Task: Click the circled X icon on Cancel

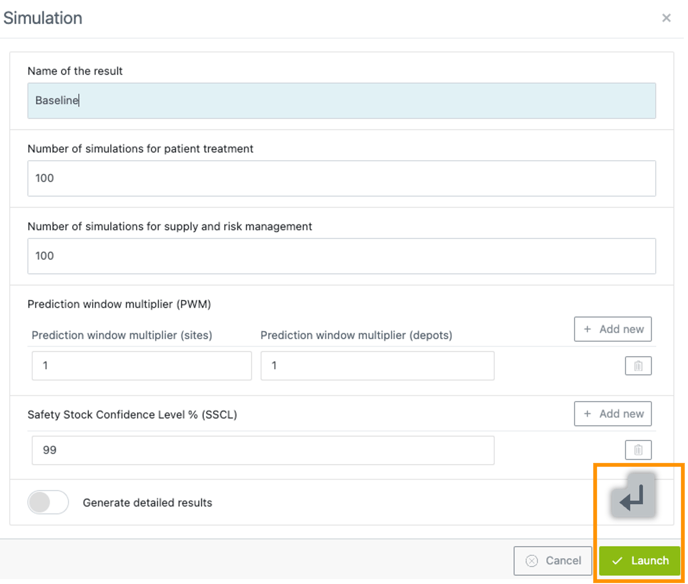Action: coord(532,561)
